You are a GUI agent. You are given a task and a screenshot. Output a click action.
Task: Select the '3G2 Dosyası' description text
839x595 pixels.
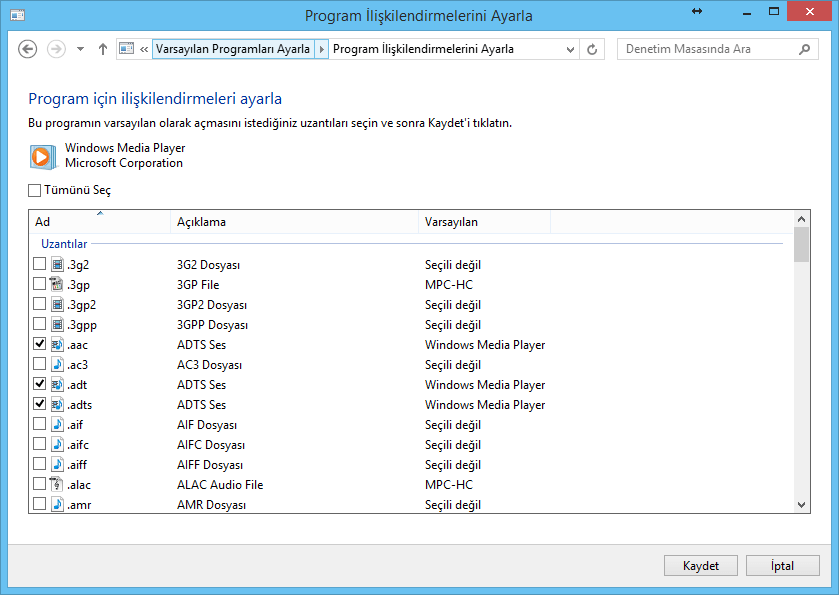pyautogui.click(x=209, y=265)
